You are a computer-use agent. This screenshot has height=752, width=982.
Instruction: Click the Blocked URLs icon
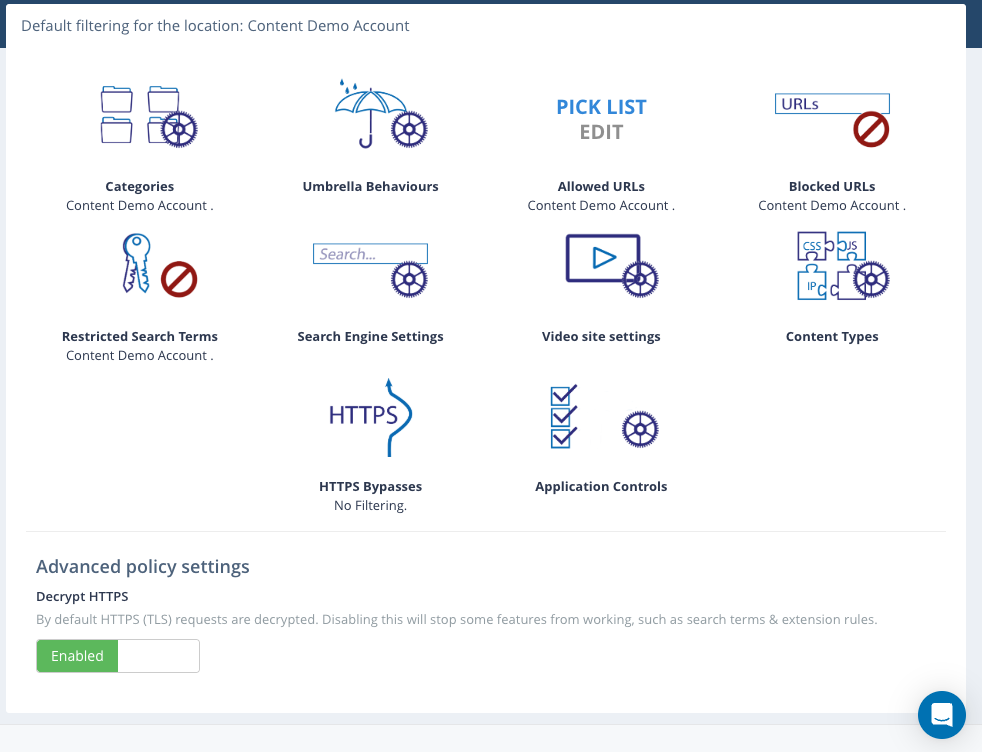832,119
